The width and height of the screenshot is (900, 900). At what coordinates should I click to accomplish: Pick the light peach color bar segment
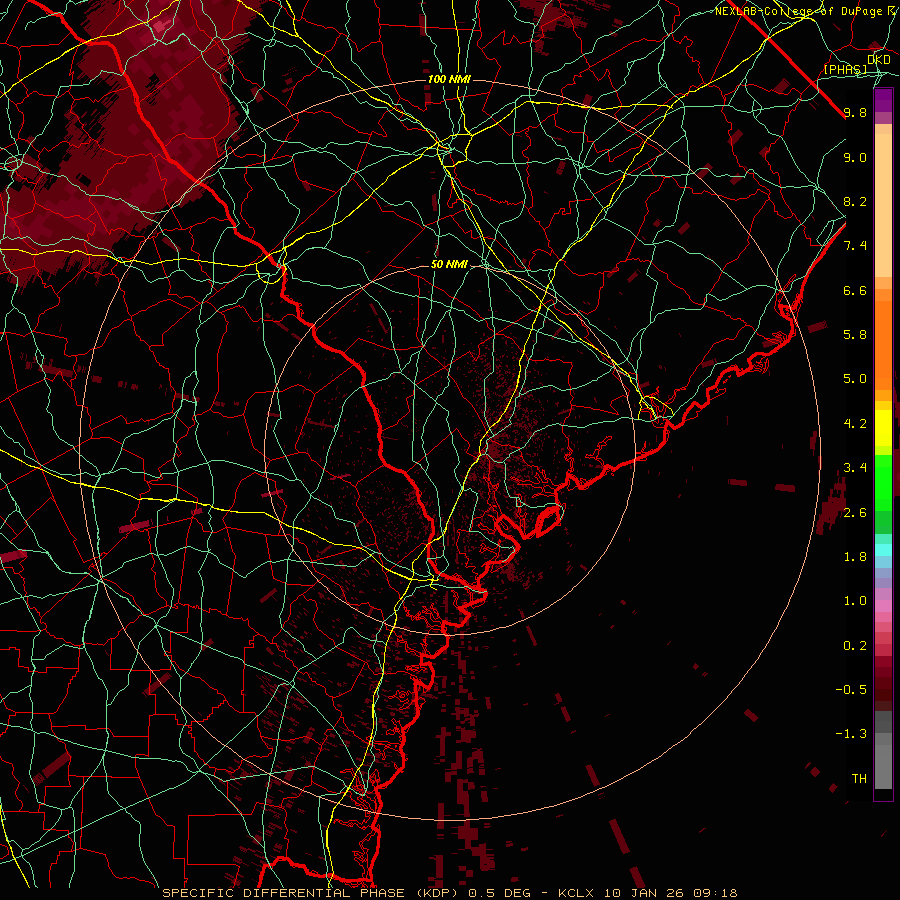(x=883, y=205)
